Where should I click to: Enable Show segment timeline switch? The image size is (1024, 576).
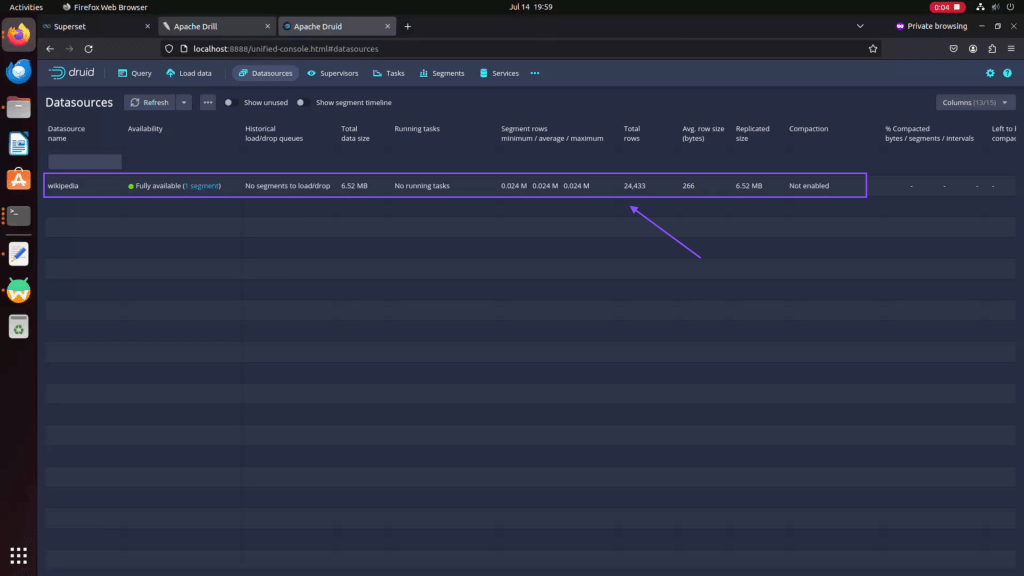pos(300,102)
